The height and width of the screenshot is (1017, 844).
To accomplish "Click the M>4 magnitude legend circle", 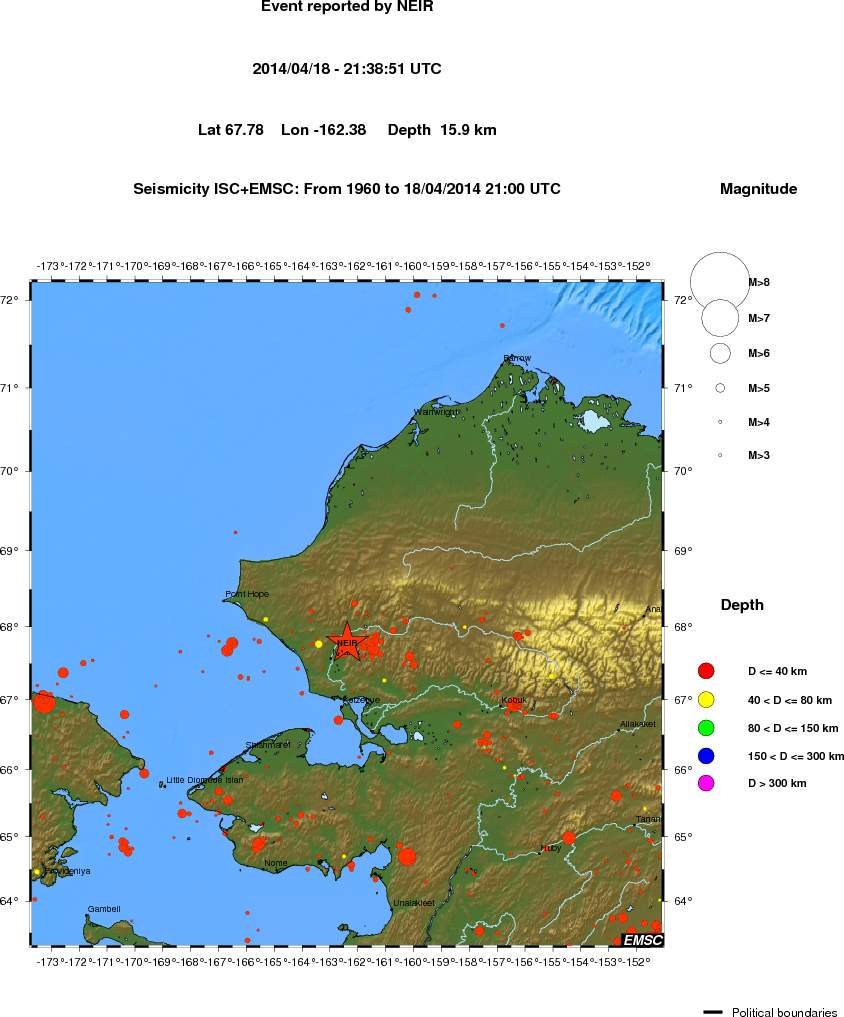I will click(720, 422).
